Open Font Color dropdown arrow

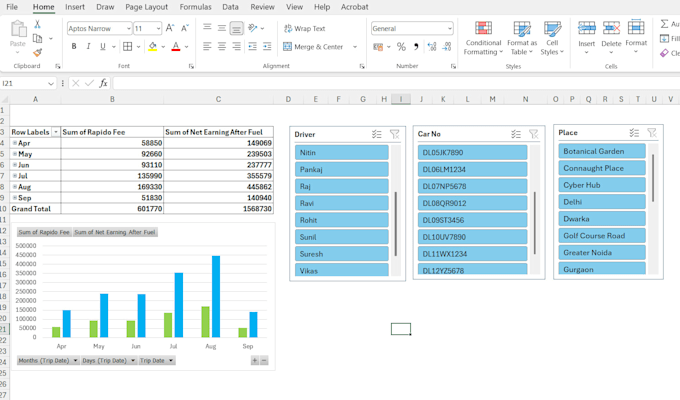pos(186,47)
